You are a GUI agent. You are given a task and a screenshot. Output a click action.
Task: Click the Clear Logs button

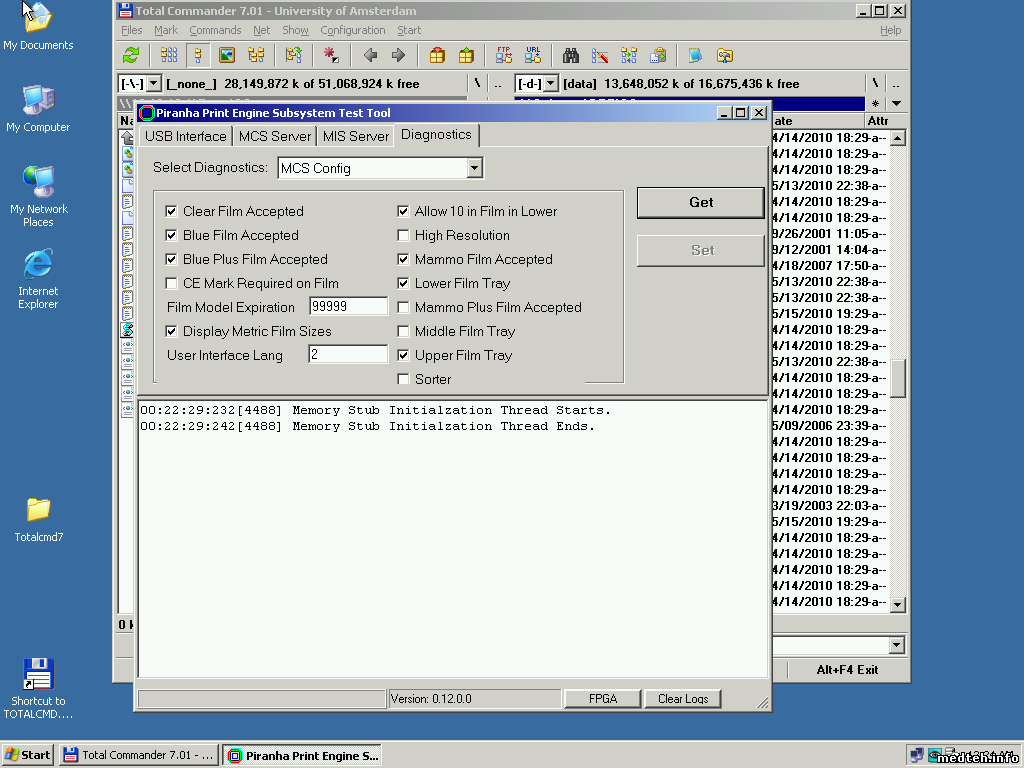point(683,699)
